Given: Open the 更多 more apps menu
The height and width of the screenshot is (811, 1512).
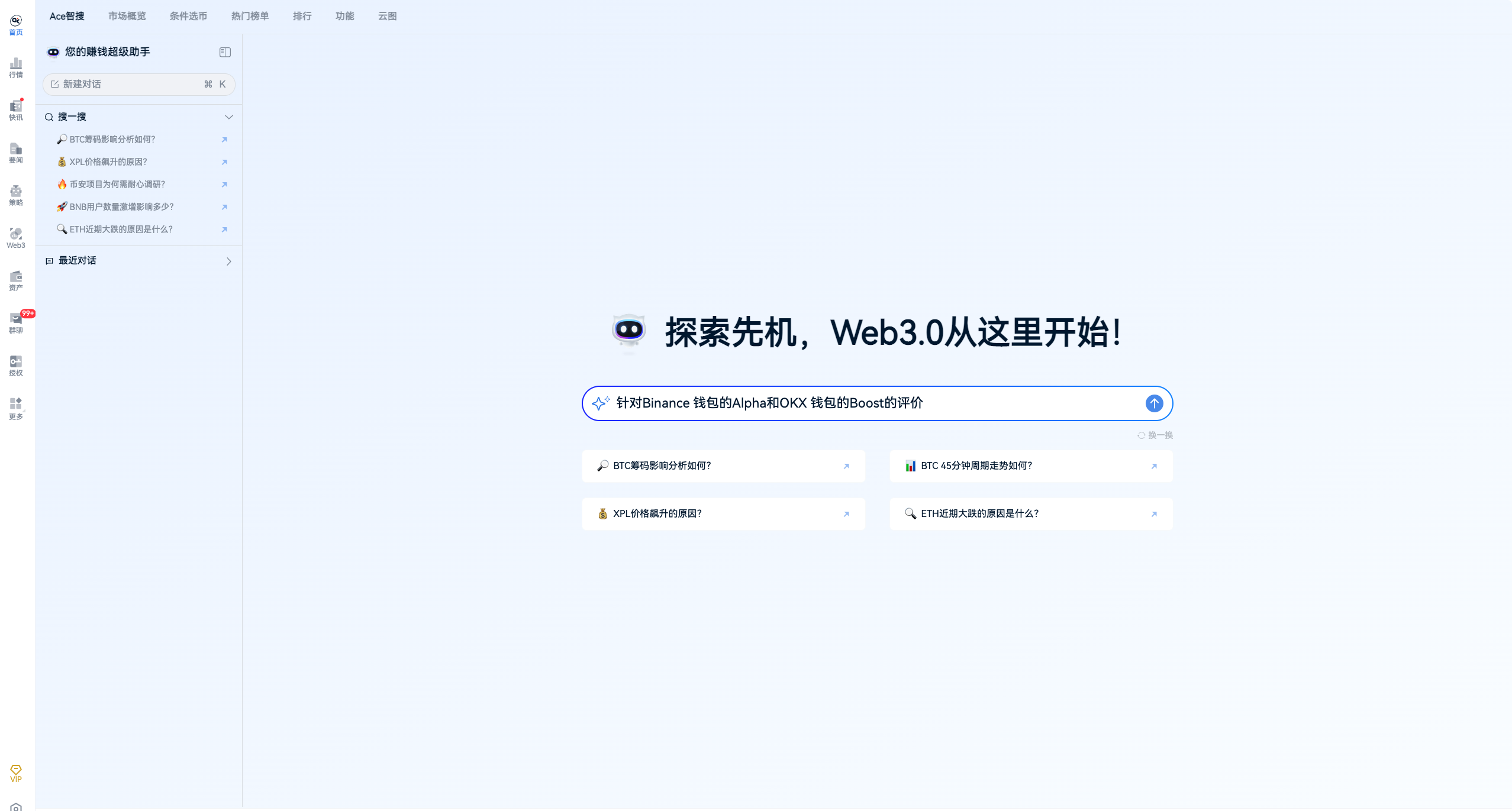Looking at the screenshot, I should [x=16, y=408].
